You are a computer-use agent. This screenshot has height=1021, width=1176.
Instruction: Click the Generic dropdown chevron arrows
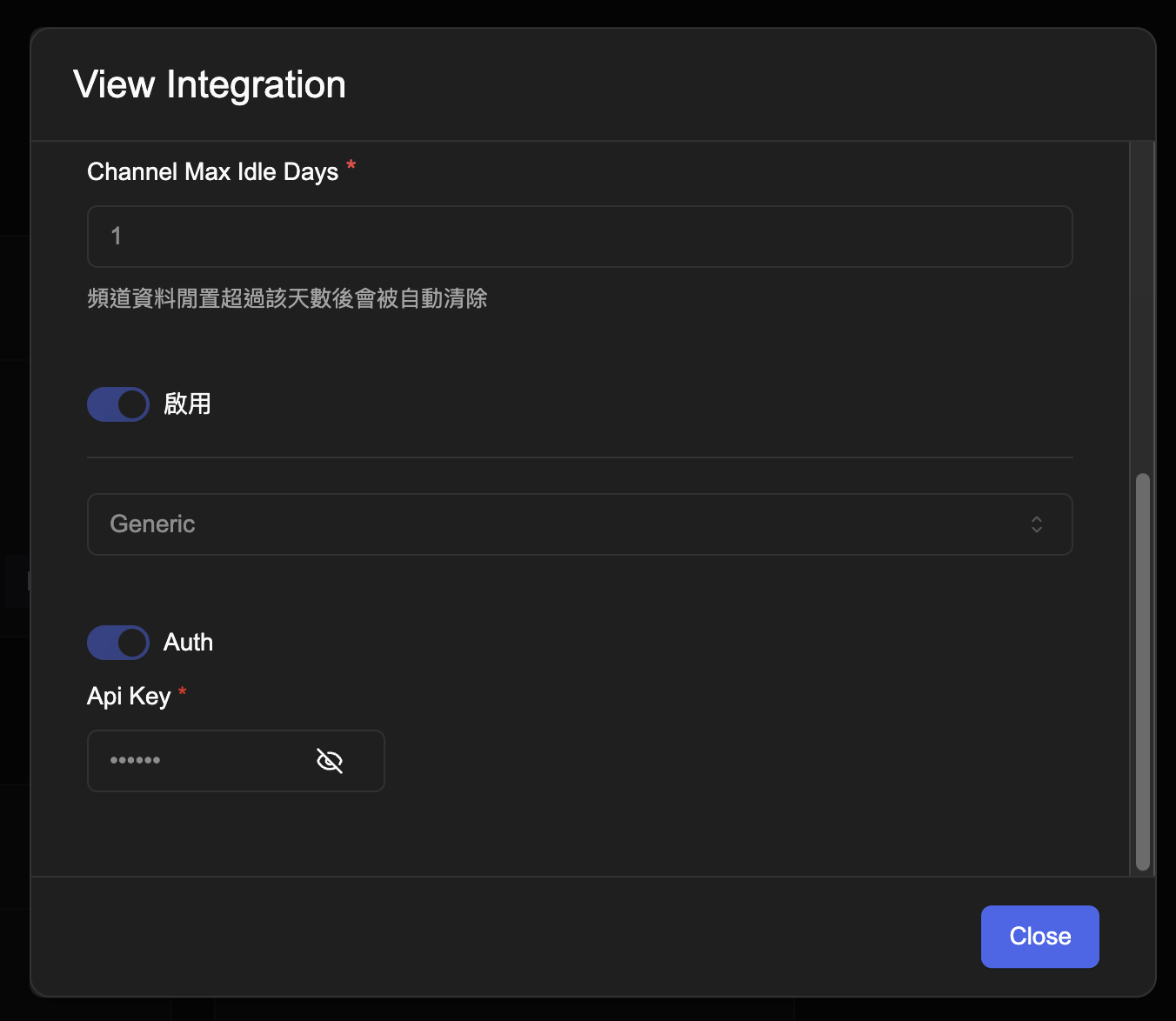coord(1036,524)
